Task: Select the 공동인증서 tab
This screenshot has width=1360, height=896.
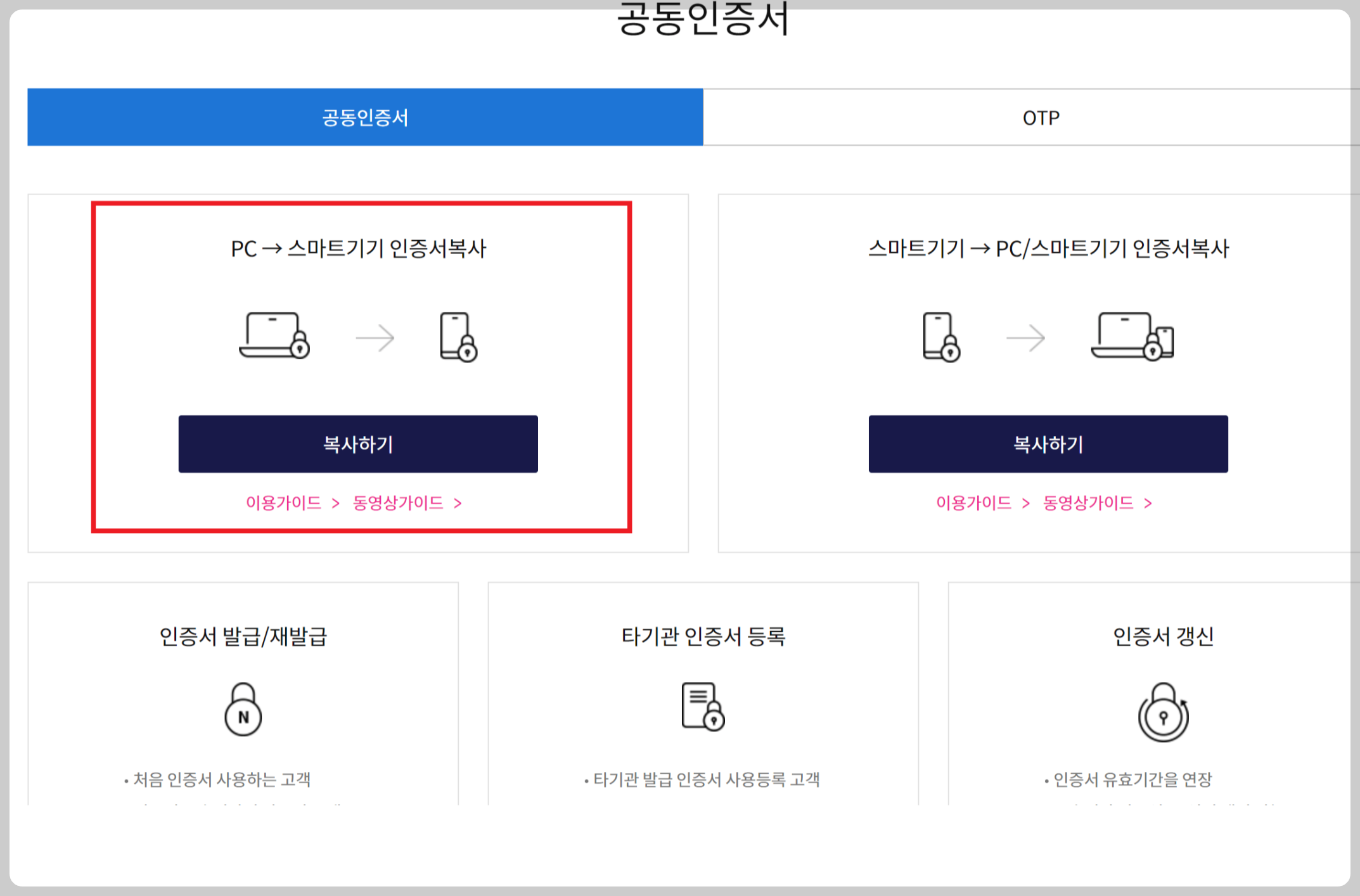Action: (364, 117)
